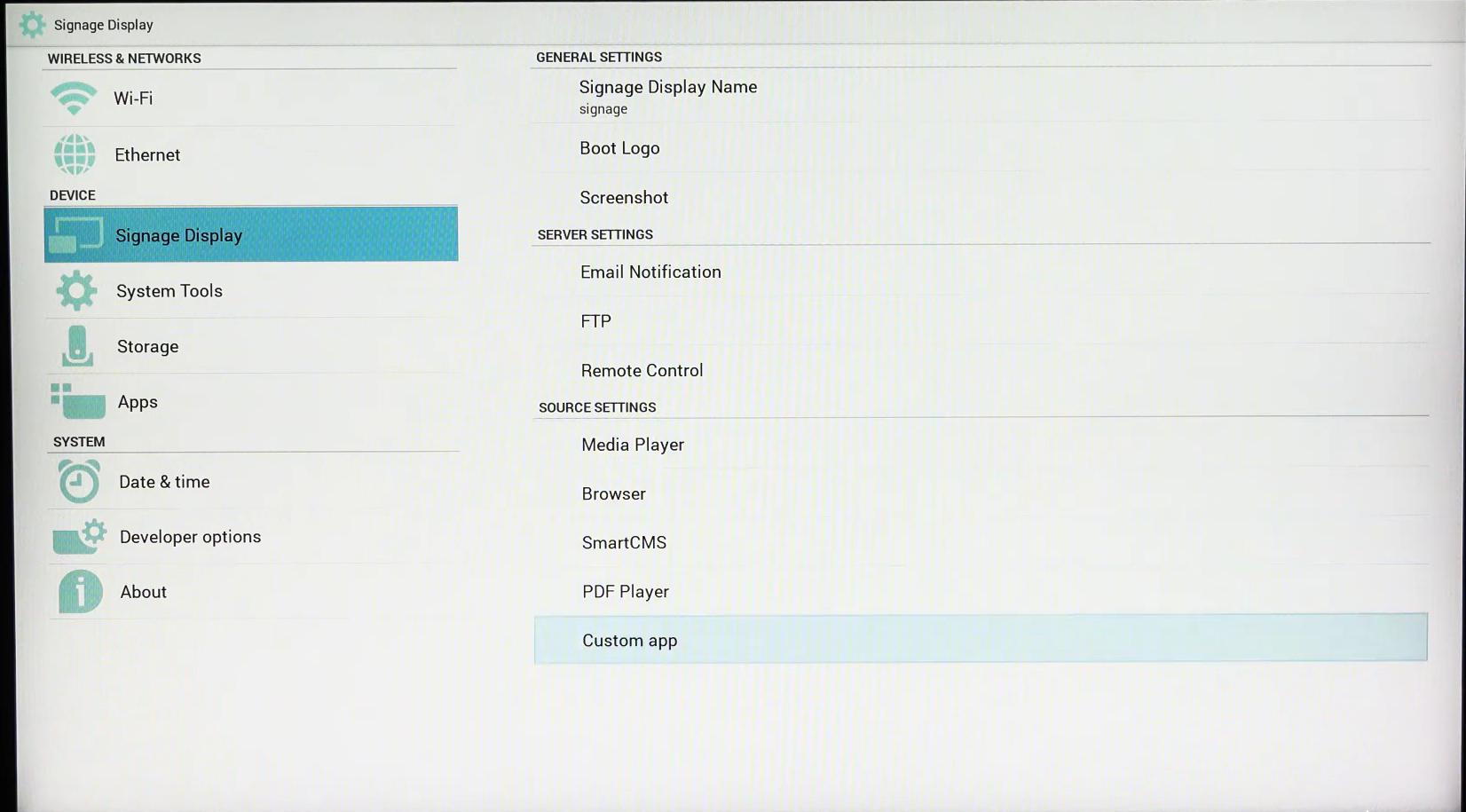Edit Signage Display Name setting

tap(981, 96)
